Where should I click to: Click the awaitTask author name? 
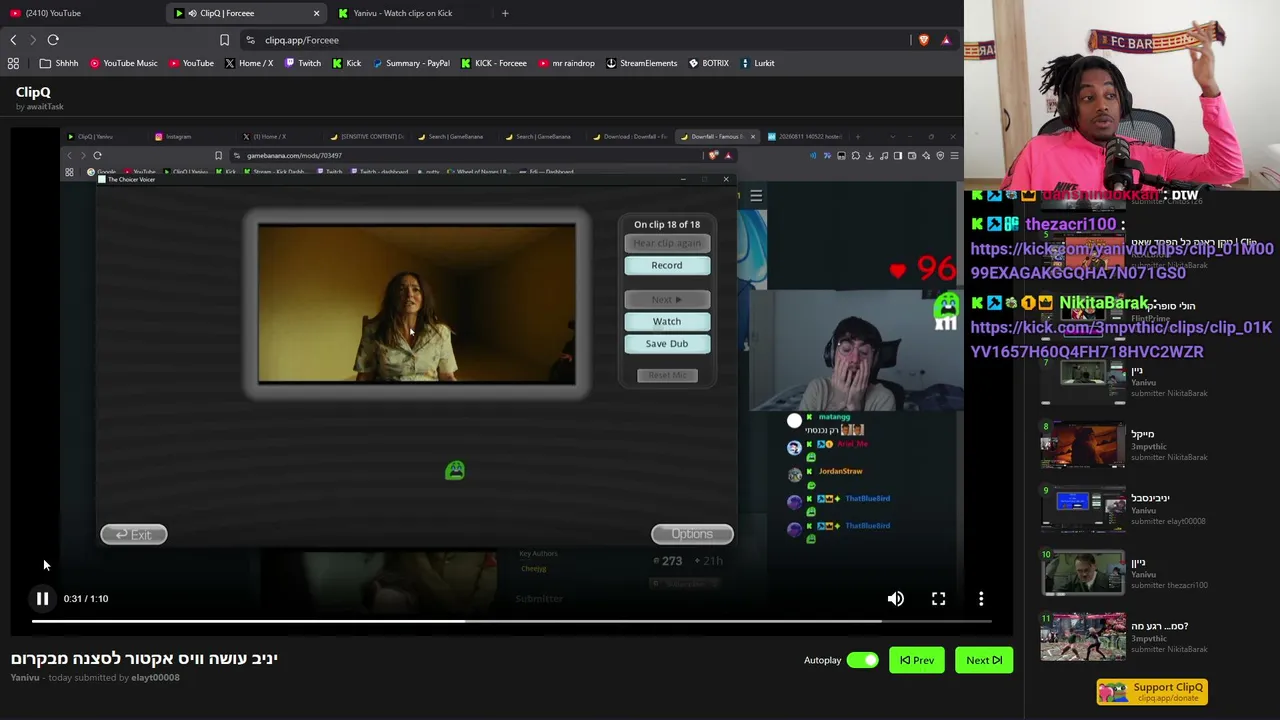pyautogui.click(x=45, y=106)
